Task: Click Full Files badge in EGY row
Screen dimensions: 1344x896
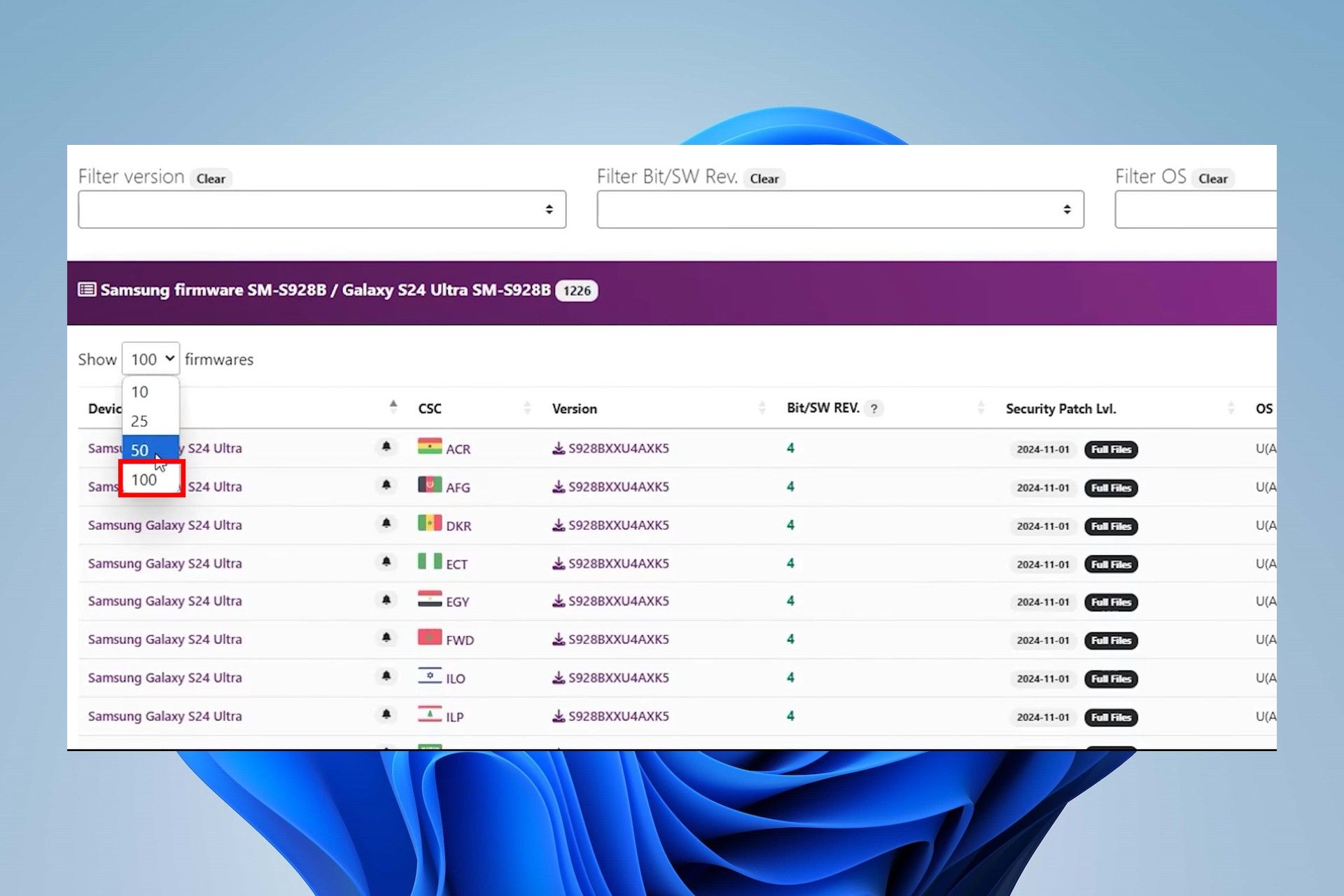Action: click(1111, 602)
